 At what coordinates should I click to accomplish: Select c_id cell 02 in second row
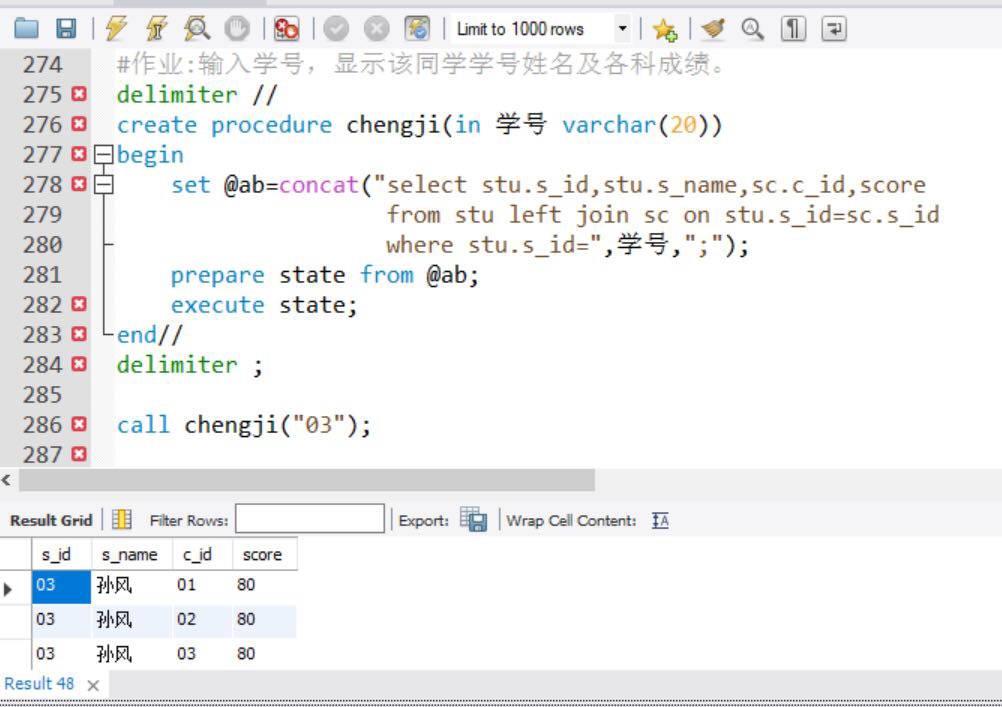point(202,619)
